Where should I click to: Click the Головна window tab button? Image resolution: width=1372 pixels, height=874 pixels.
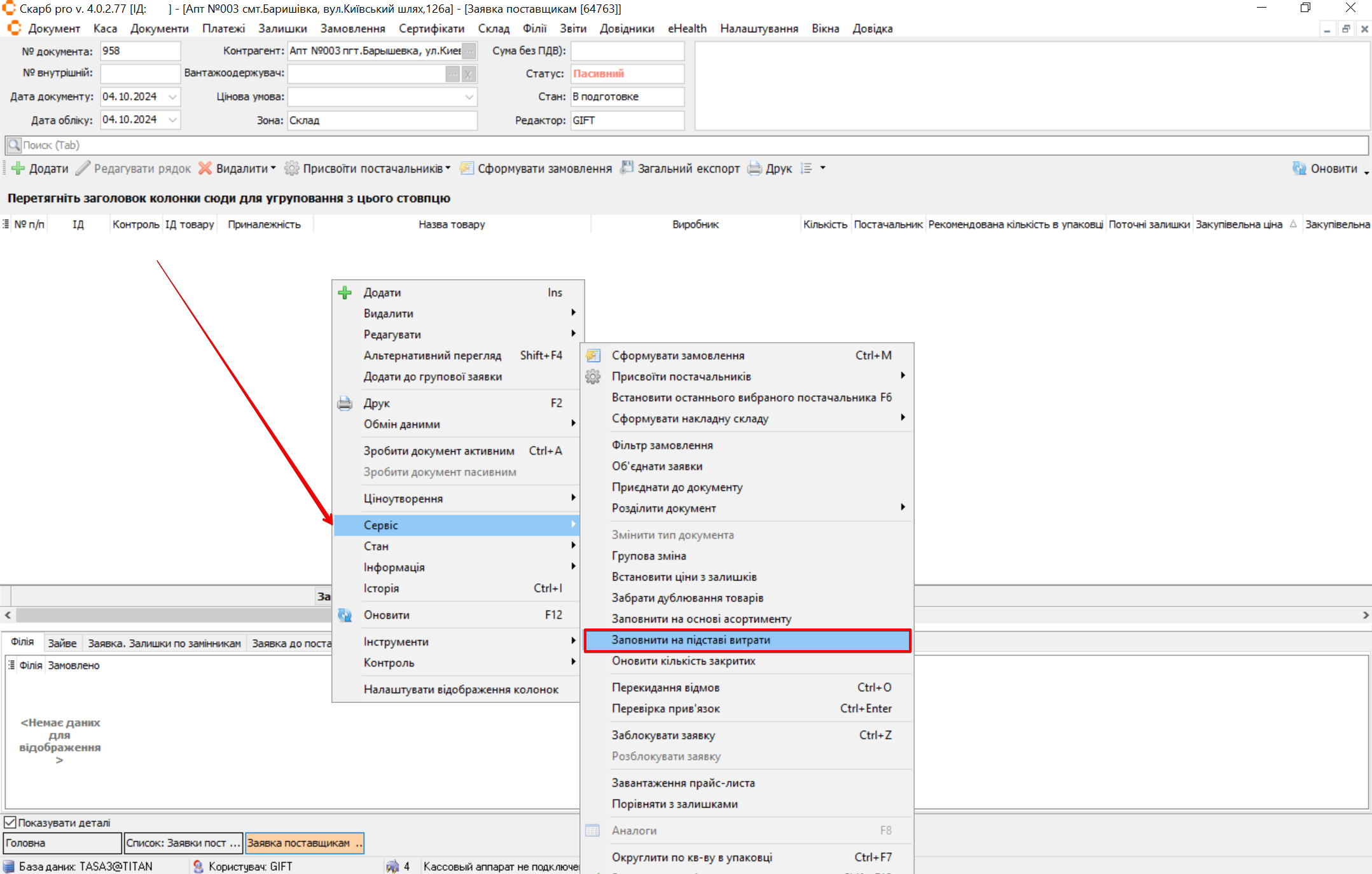[x=62, y=843]
